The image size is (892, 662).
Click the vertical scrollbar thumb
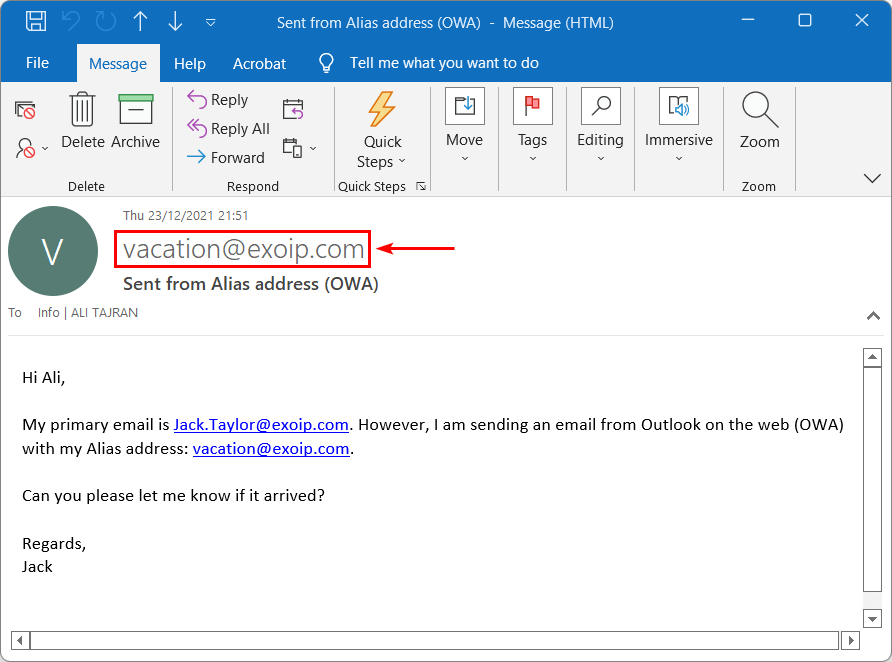click(x=872, y=480)
